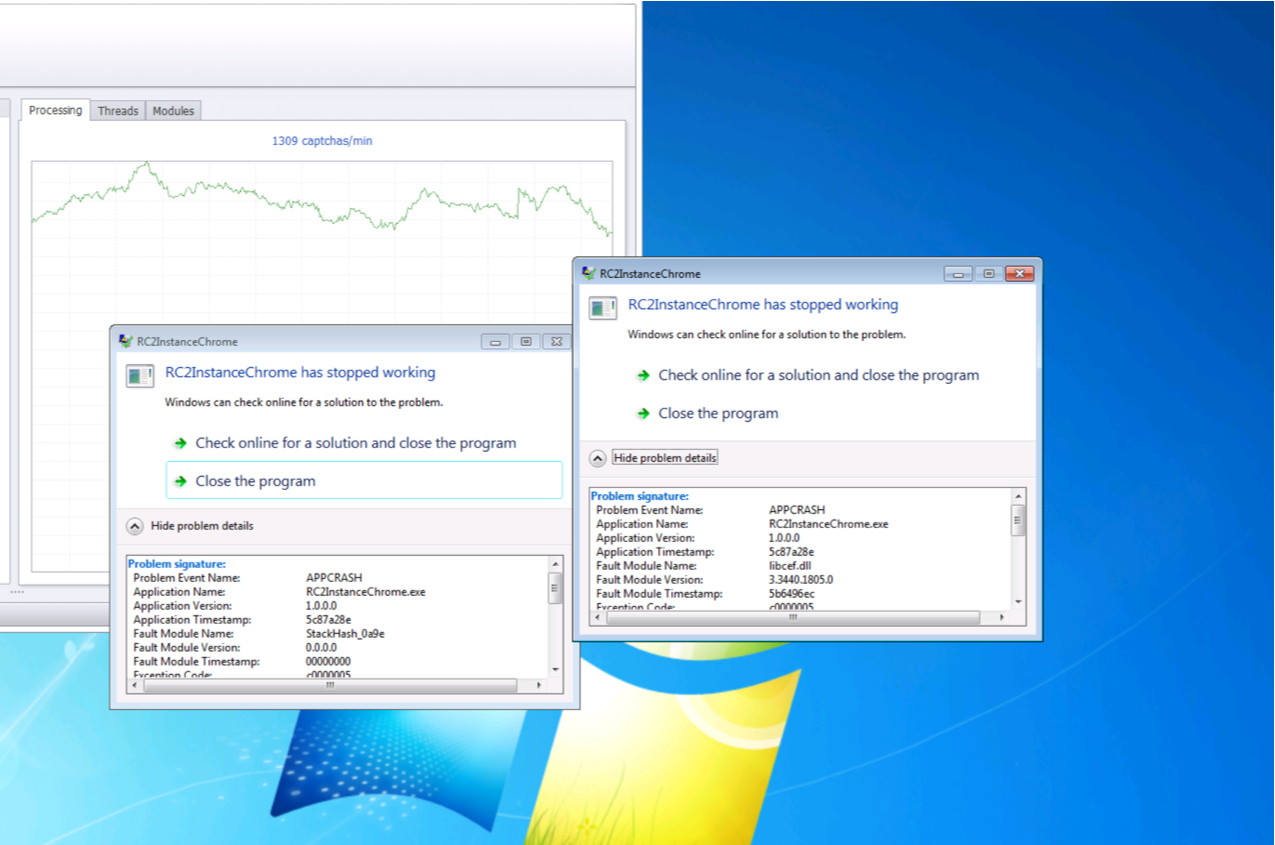Click green arrow beside 'Close the program' in right dialog
This screenshot has width=1275, height=845.
(x=644, y=413)
